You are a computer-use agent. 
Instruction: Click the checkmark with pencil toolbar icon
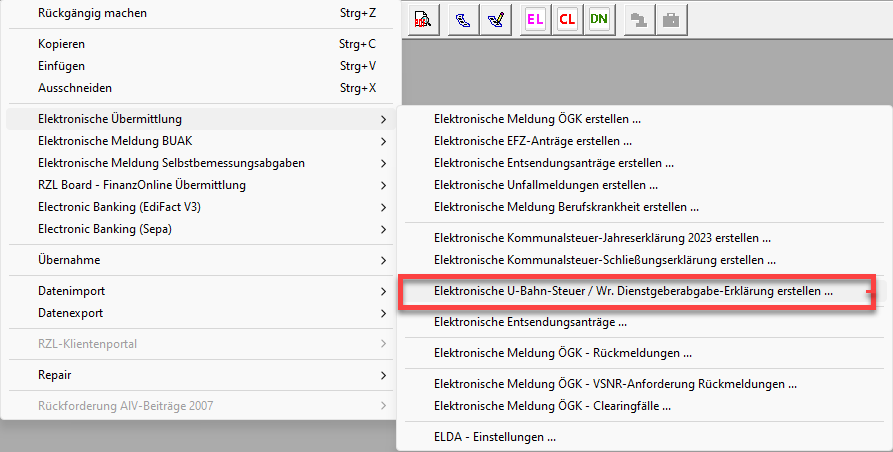click(x=494, y=19)
